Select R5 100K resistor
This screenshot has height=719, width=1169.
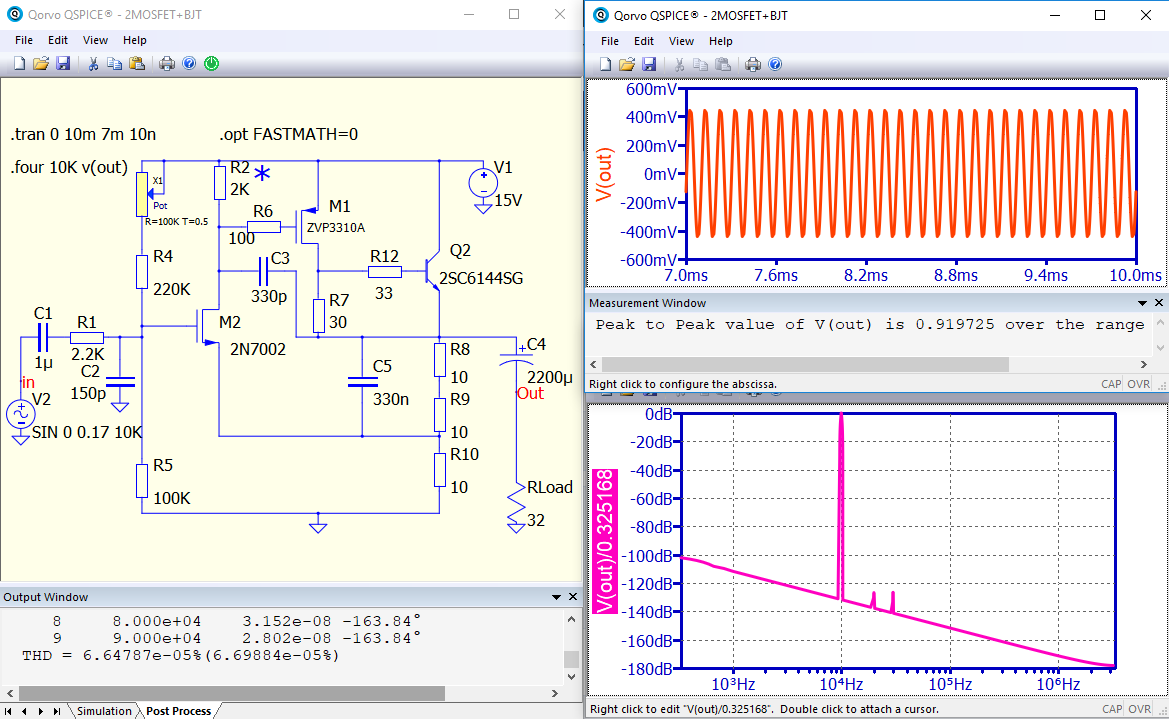(142, 481)
